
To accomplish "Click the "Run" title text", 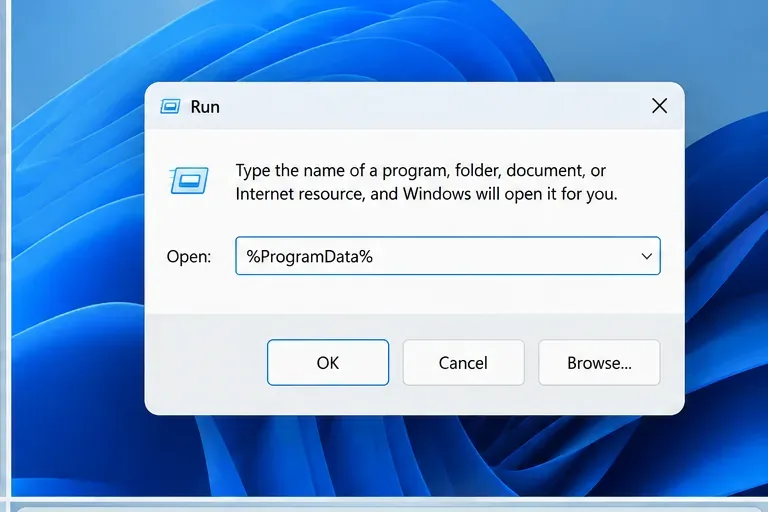I will pyautogui.click(x=205, y=107).
